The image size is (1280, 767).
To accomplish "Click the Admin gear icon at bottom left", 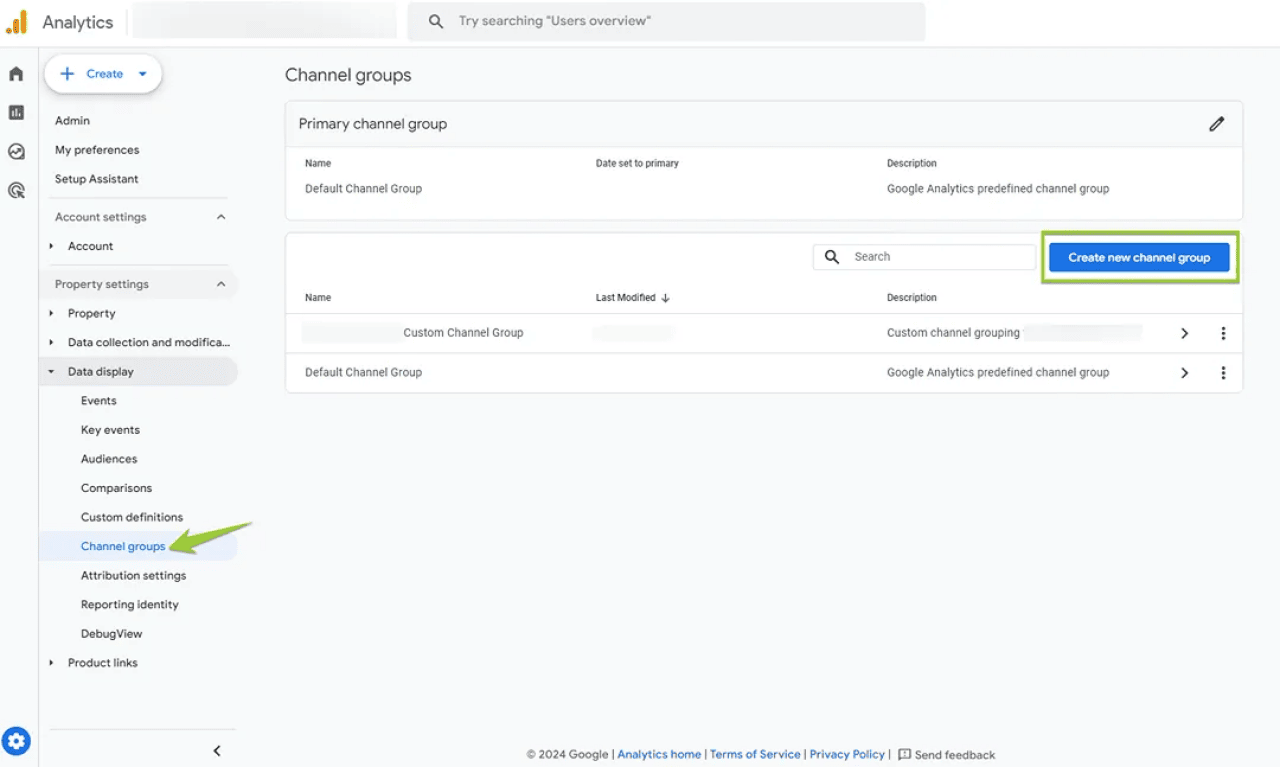I will (x=15, y=741).
